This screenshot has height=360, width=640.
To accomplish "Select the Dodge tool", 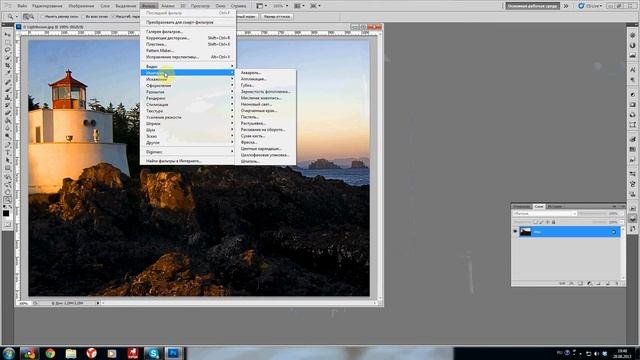I will (7, 136).
